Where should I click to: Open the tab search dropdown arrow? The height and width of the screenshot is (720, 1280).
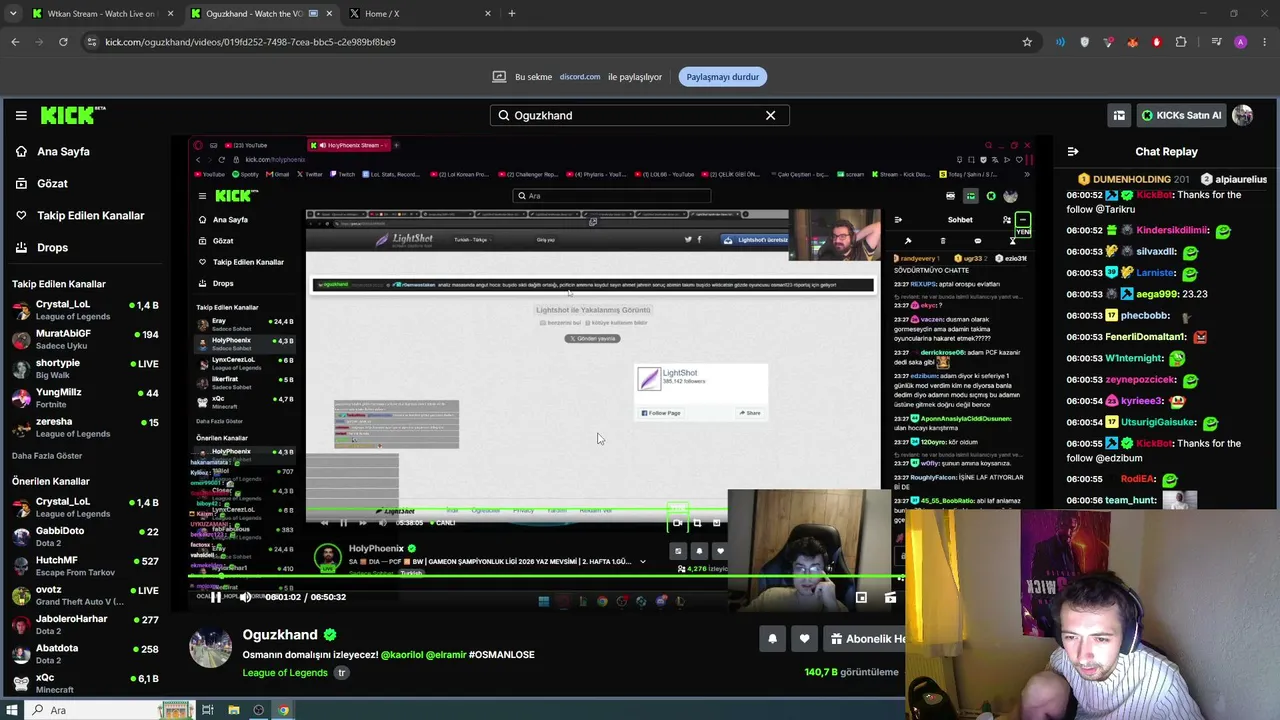click(13, 14)
